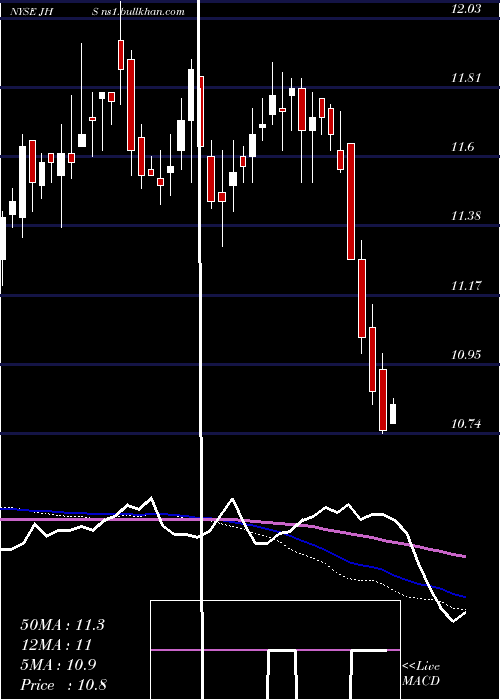Click the large red candle starting at 11.6
The height and width of the screenshot is (700, 500).
coord(351,201)
